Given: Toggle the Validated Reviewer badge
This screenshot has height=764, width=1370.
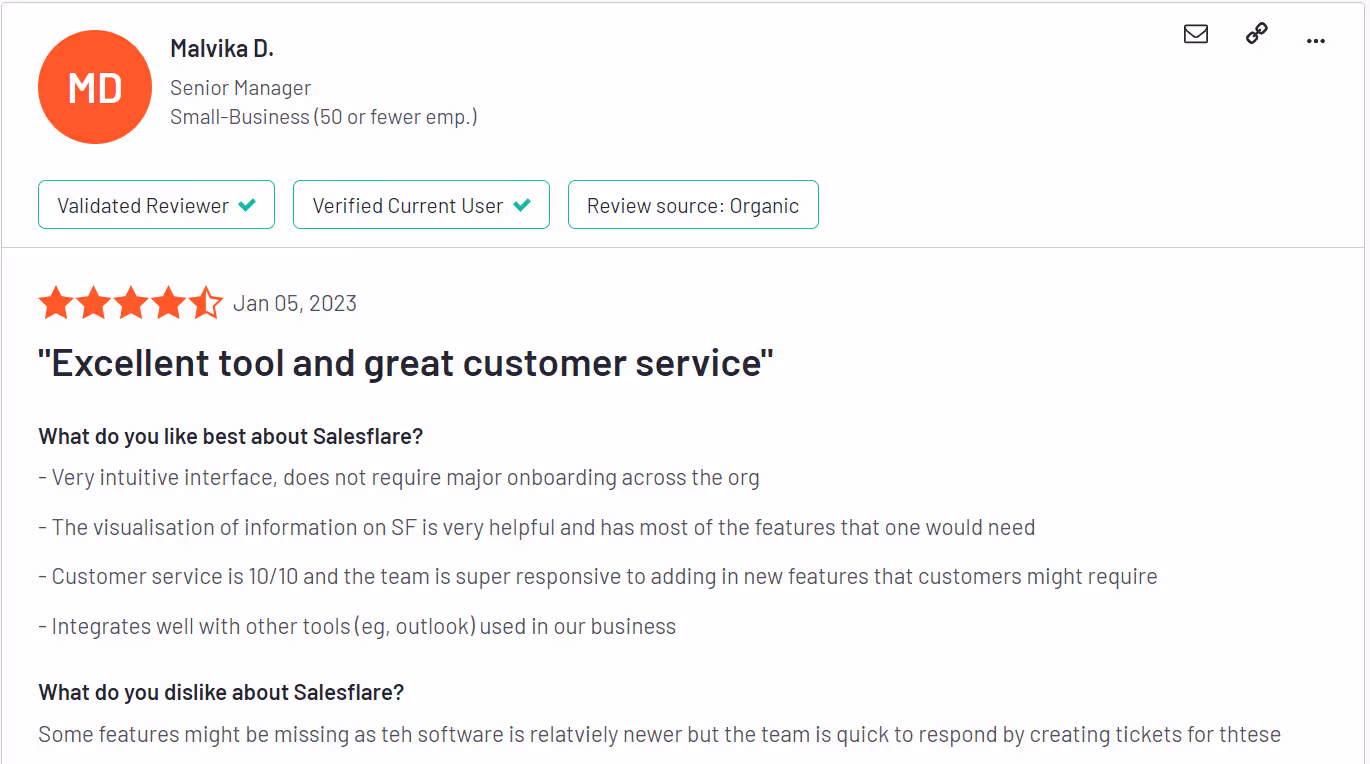Looking at the screenshot, I should [156, 204].
